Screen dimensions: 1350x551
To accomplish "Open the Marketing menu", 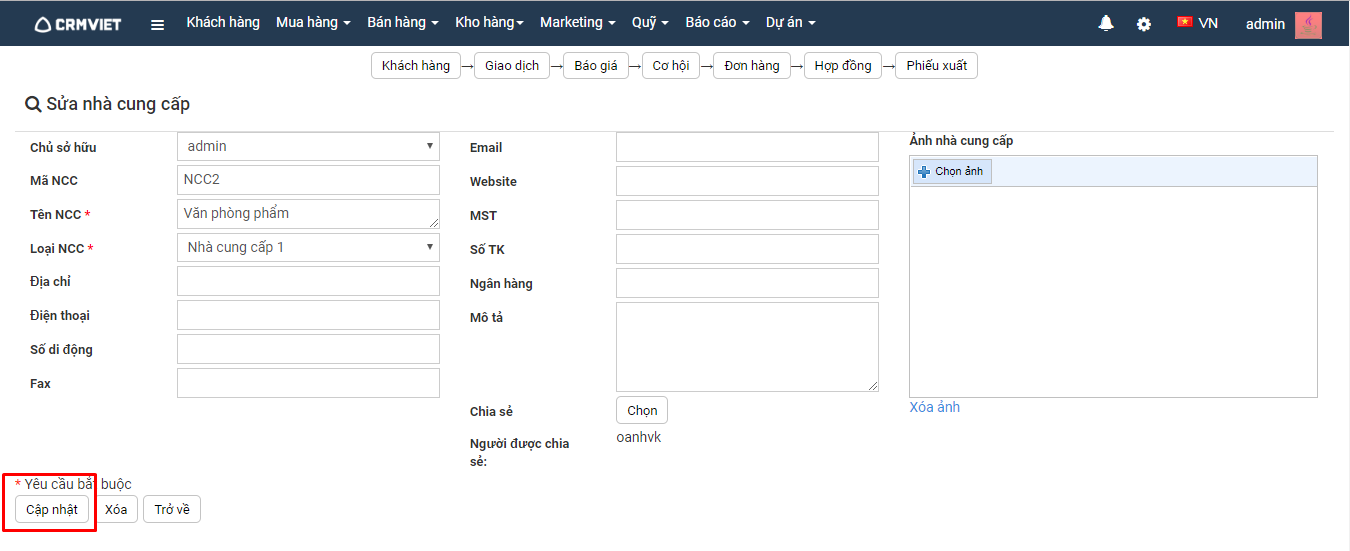I will tap(577, 22).
